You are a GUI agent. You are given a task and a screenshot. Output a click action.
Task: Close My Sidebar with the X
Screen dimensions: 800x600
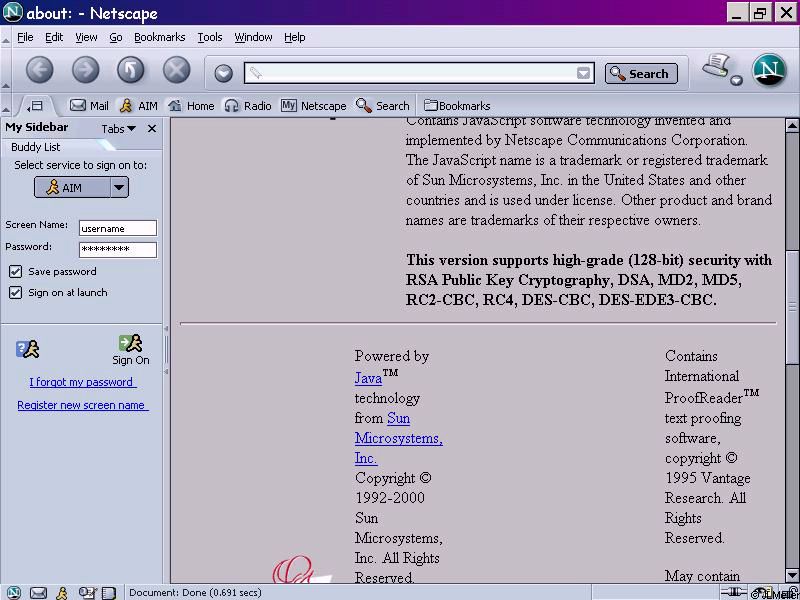(152, 129)
